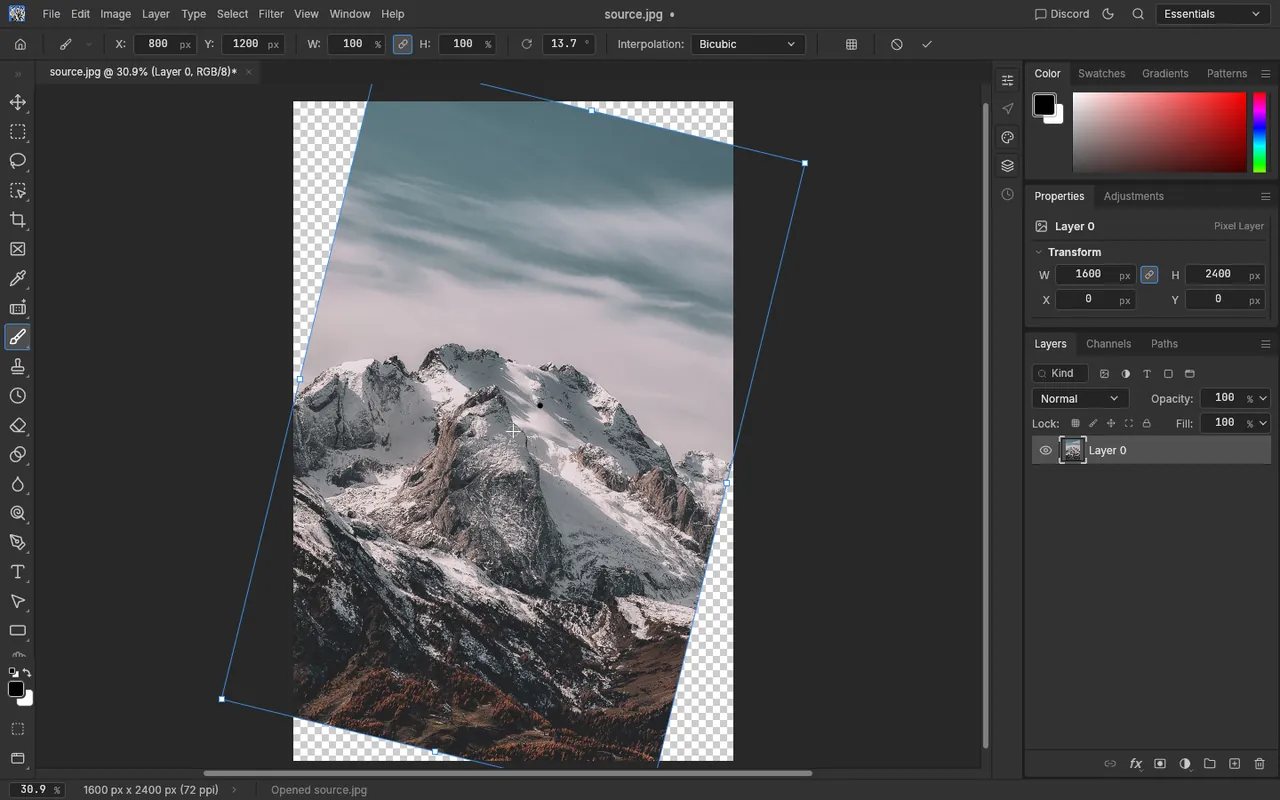
Task: Select the Rectangular Marquee tool
Action: [18, 132]
